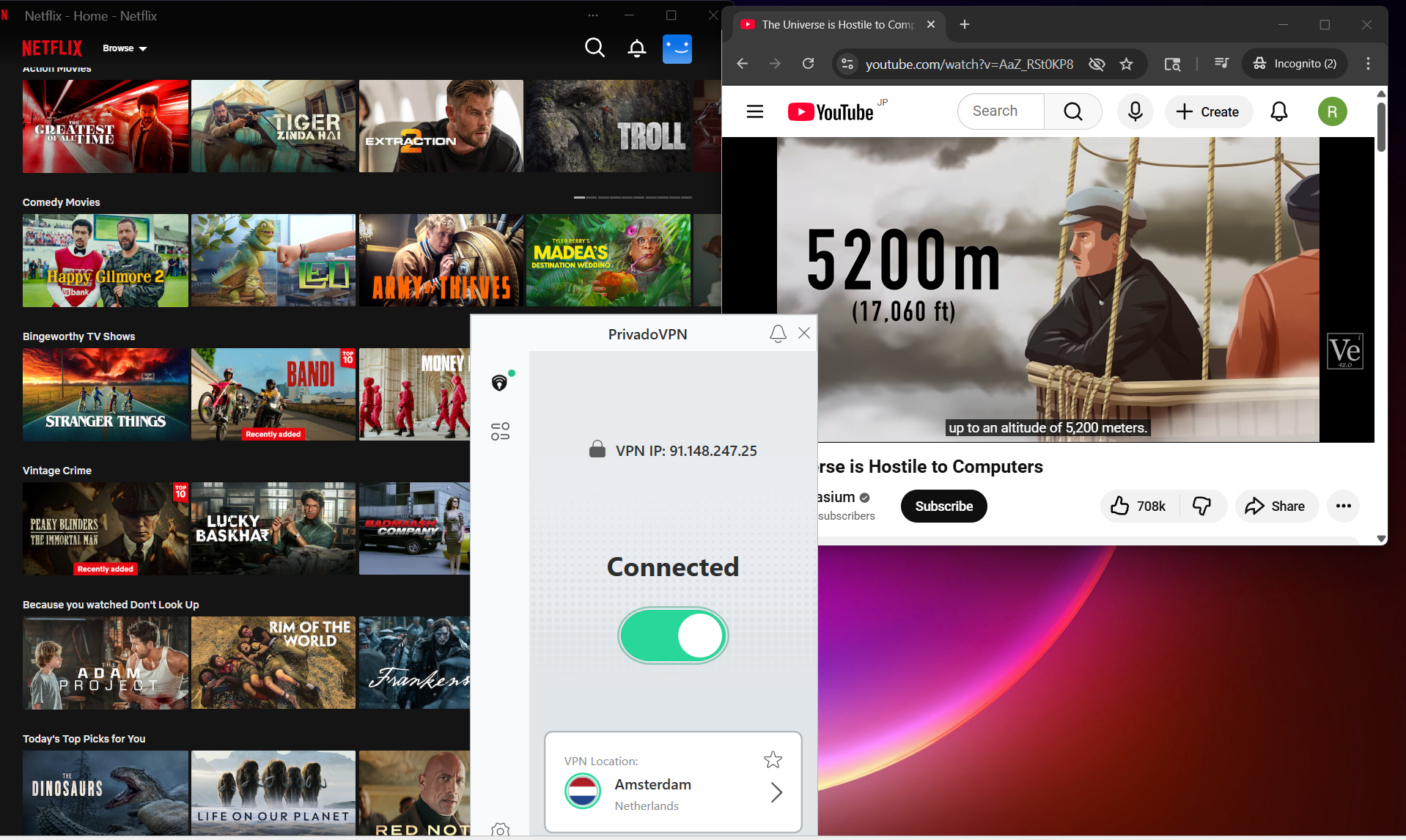The image size is (1406, 840).
Task: Open Madea's Destination Wedding thumbnail
Action: pos(608,260)
